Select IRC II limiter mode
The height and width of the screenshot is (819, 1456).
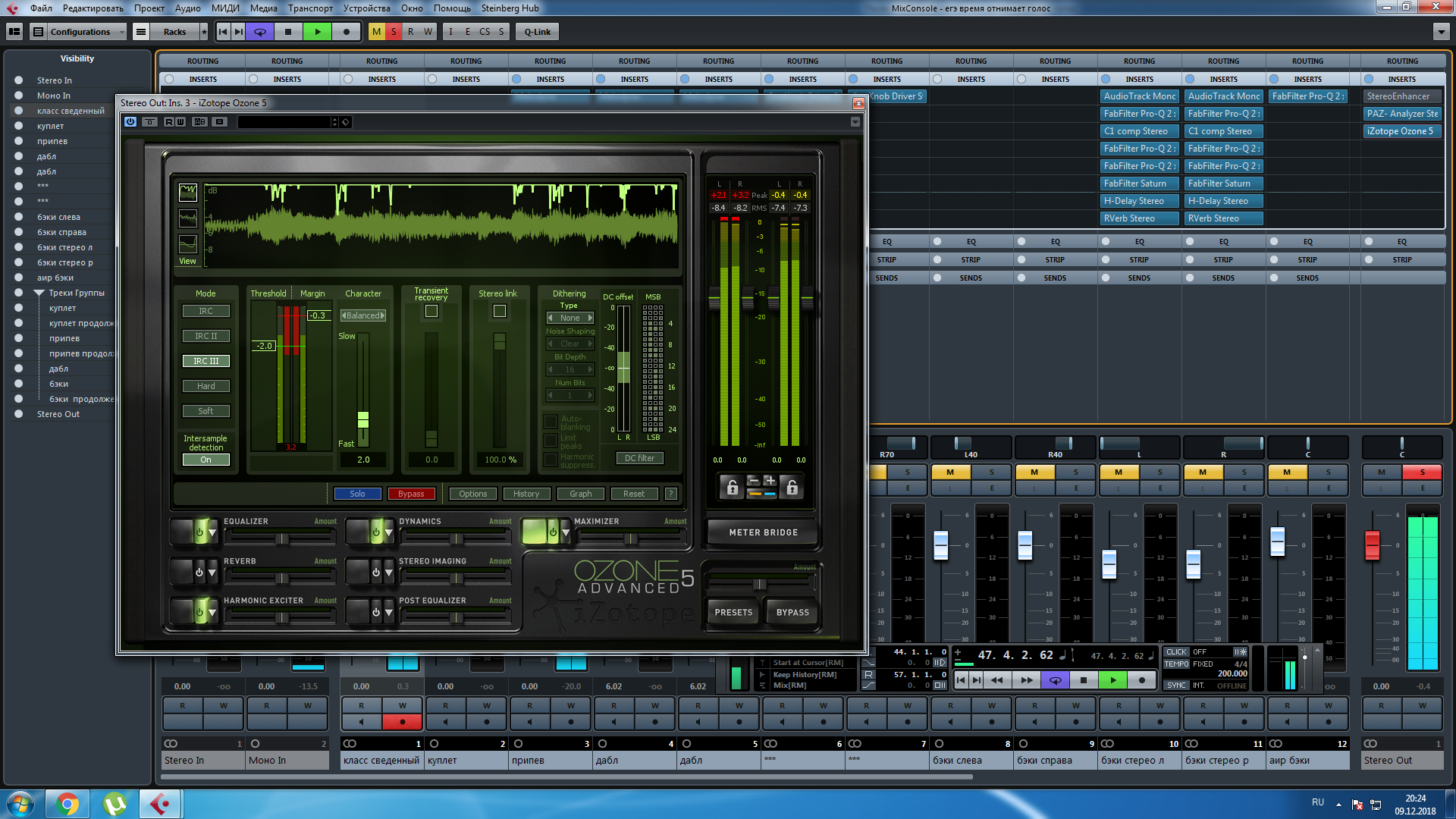coord(206,336)
